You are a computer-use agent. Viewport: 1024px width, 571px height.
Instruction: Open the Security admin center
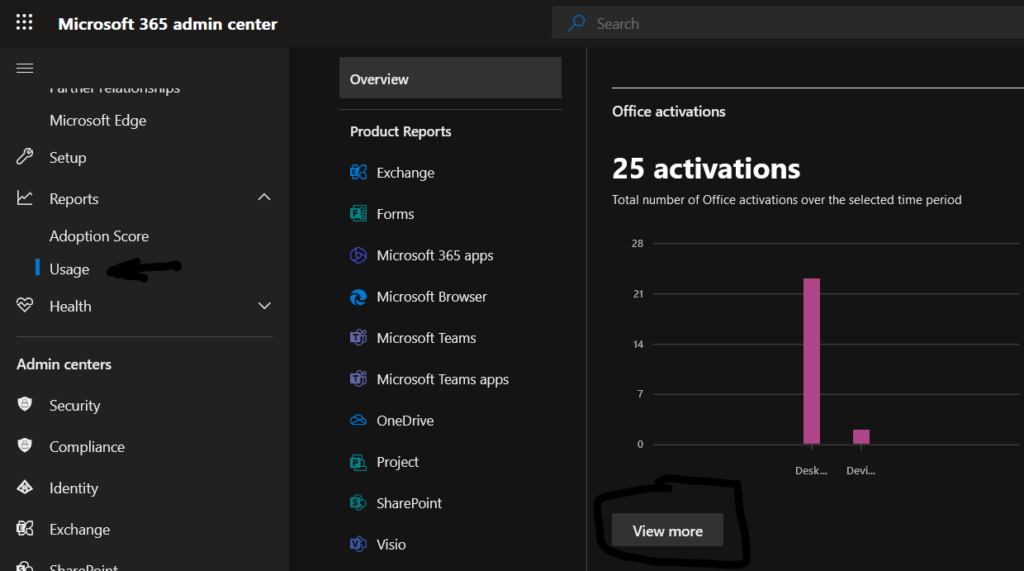pyautogui.click(x=75, y=405)
